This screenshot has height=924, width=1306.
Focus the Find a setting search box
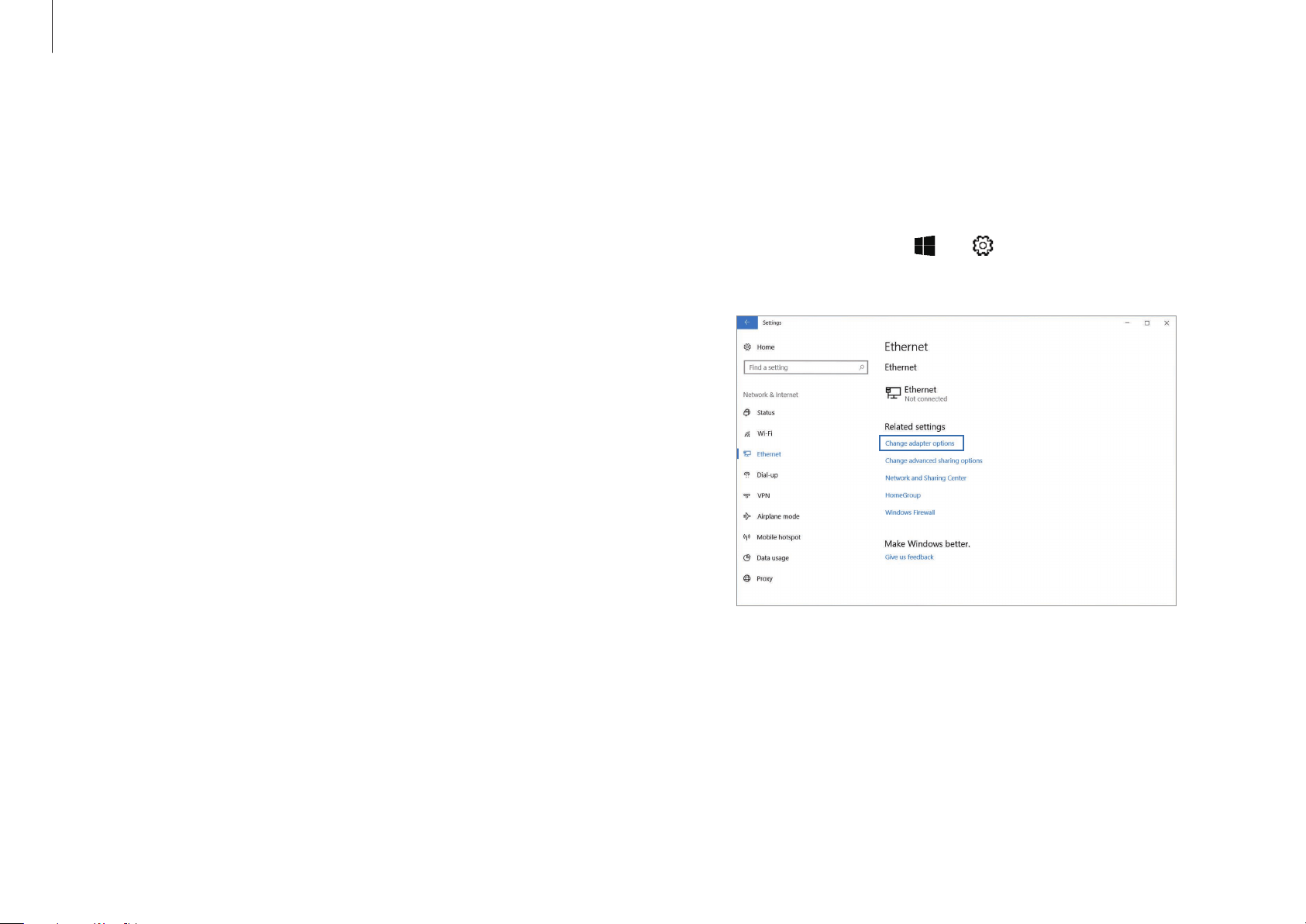point(805,367)
